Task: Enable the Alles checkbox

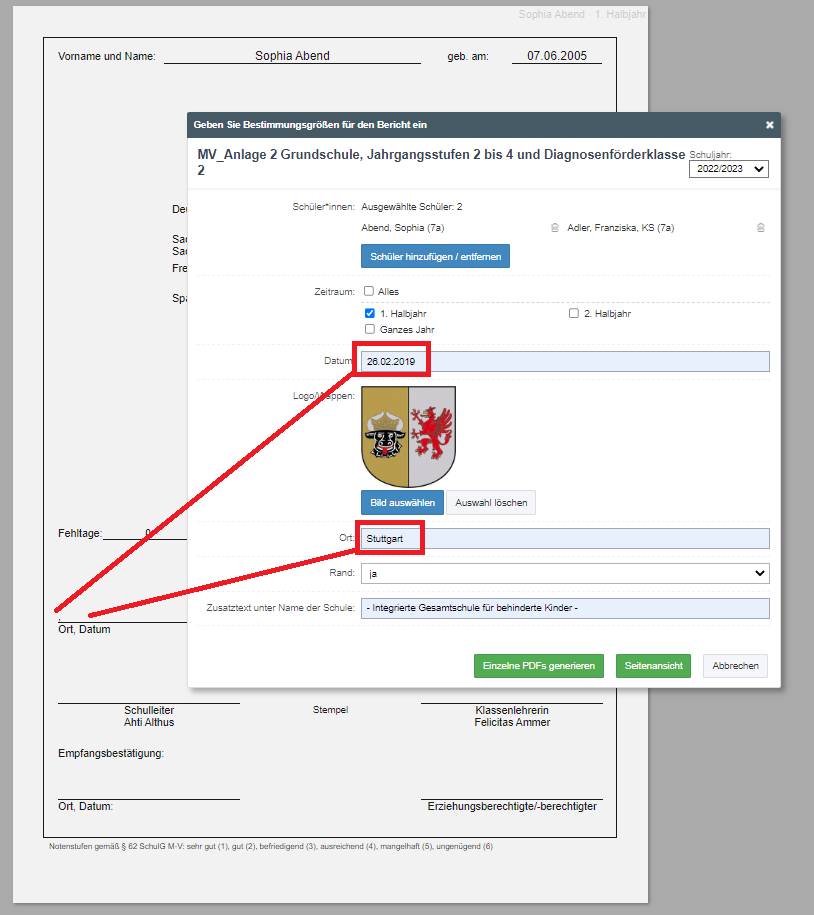Action: click(369, 291)
